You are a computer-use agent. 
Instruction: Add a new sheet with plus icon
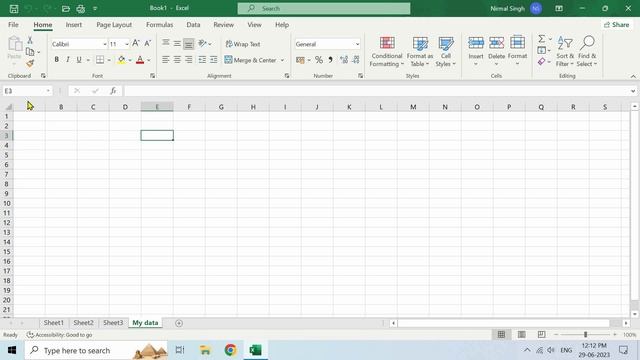(179, 323)
